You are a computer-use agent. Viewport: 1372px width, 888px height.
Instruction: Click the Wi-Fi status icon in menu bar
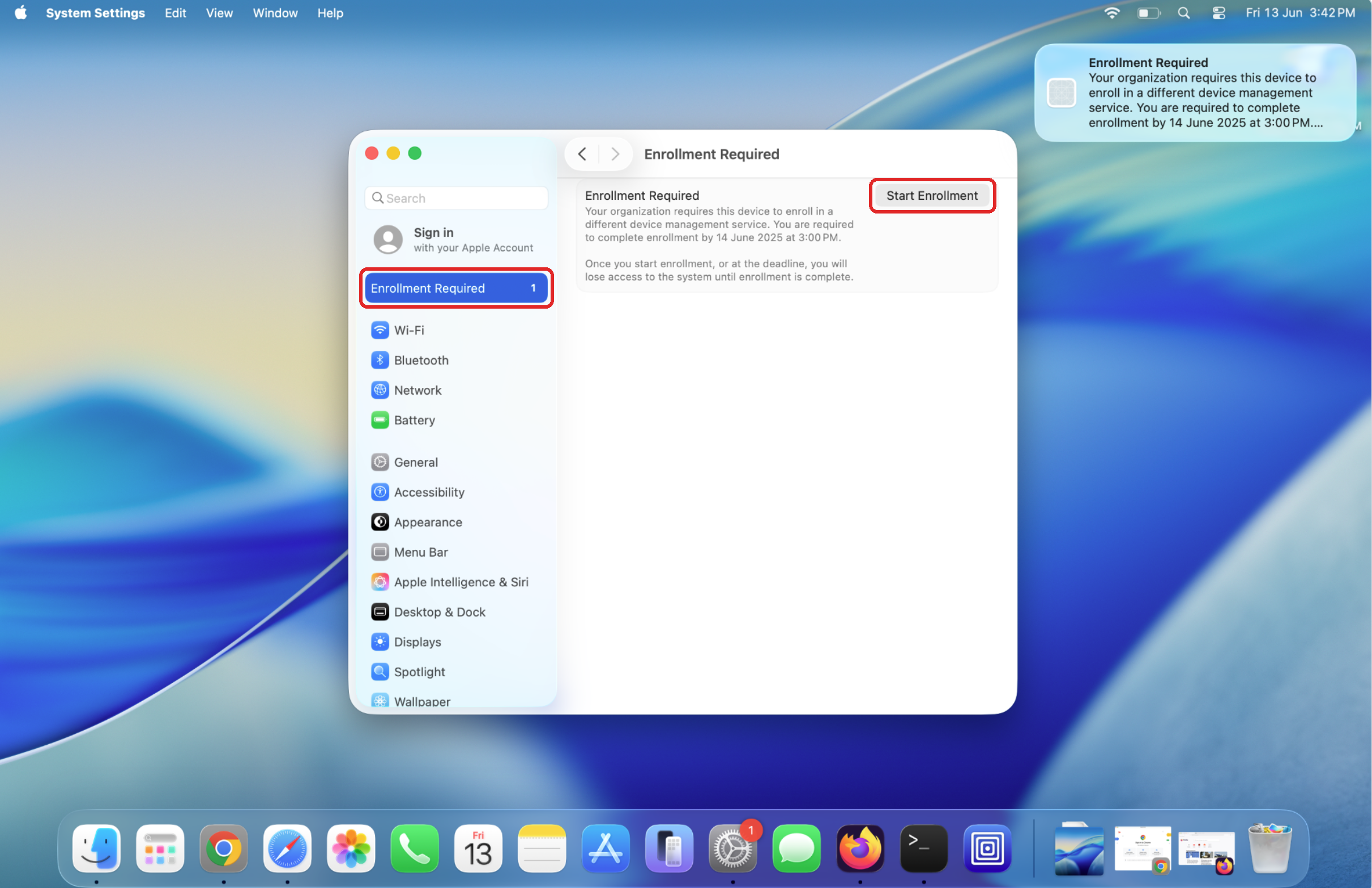pos(1111,12)
